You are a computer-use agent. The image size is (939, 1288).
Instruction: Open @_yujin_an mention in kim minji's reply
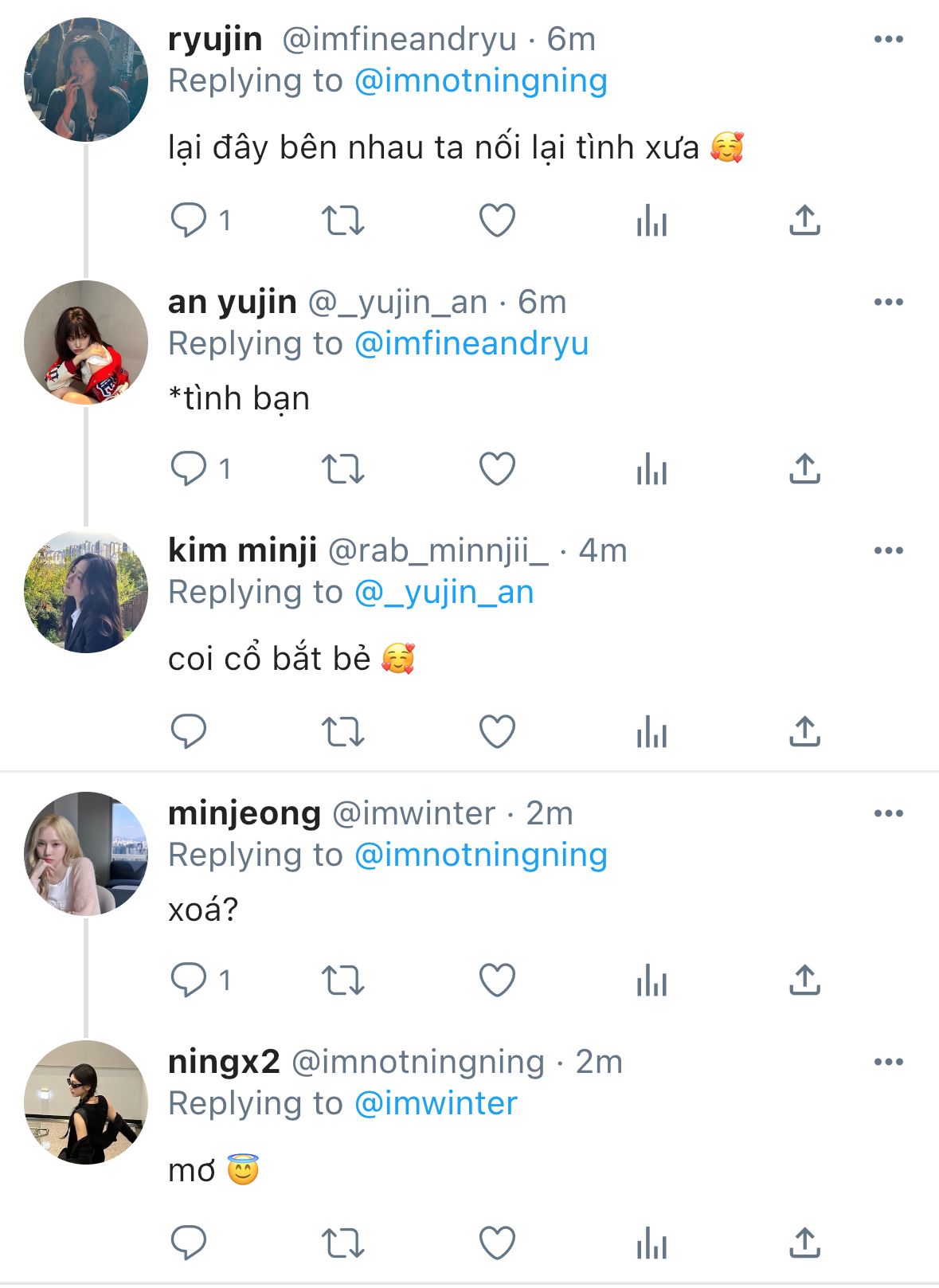point(444,593)
